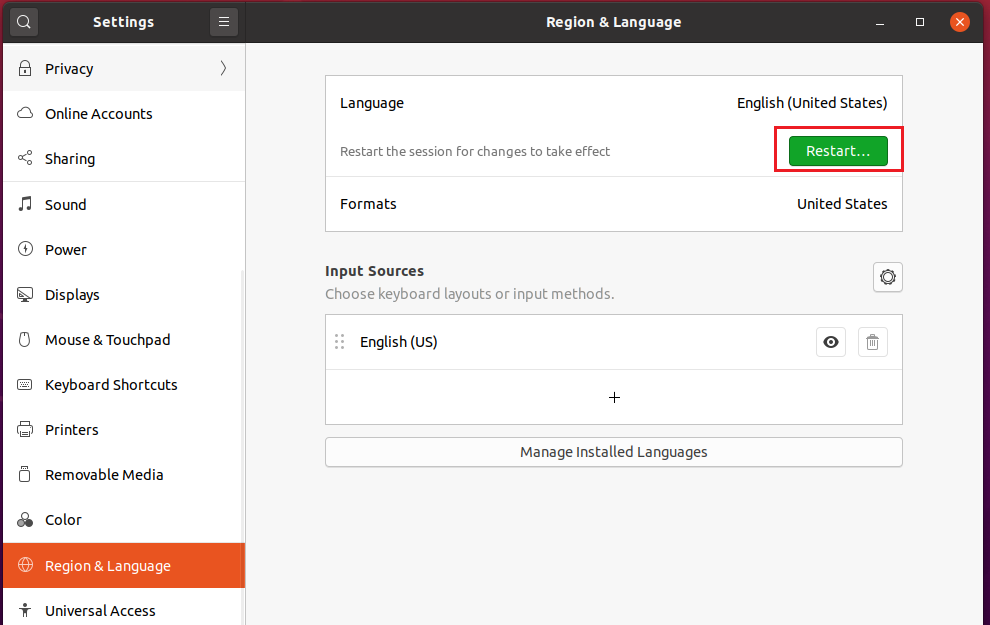
Task: Select Online Accounts in the sidebar
Action: pos(98,114)
